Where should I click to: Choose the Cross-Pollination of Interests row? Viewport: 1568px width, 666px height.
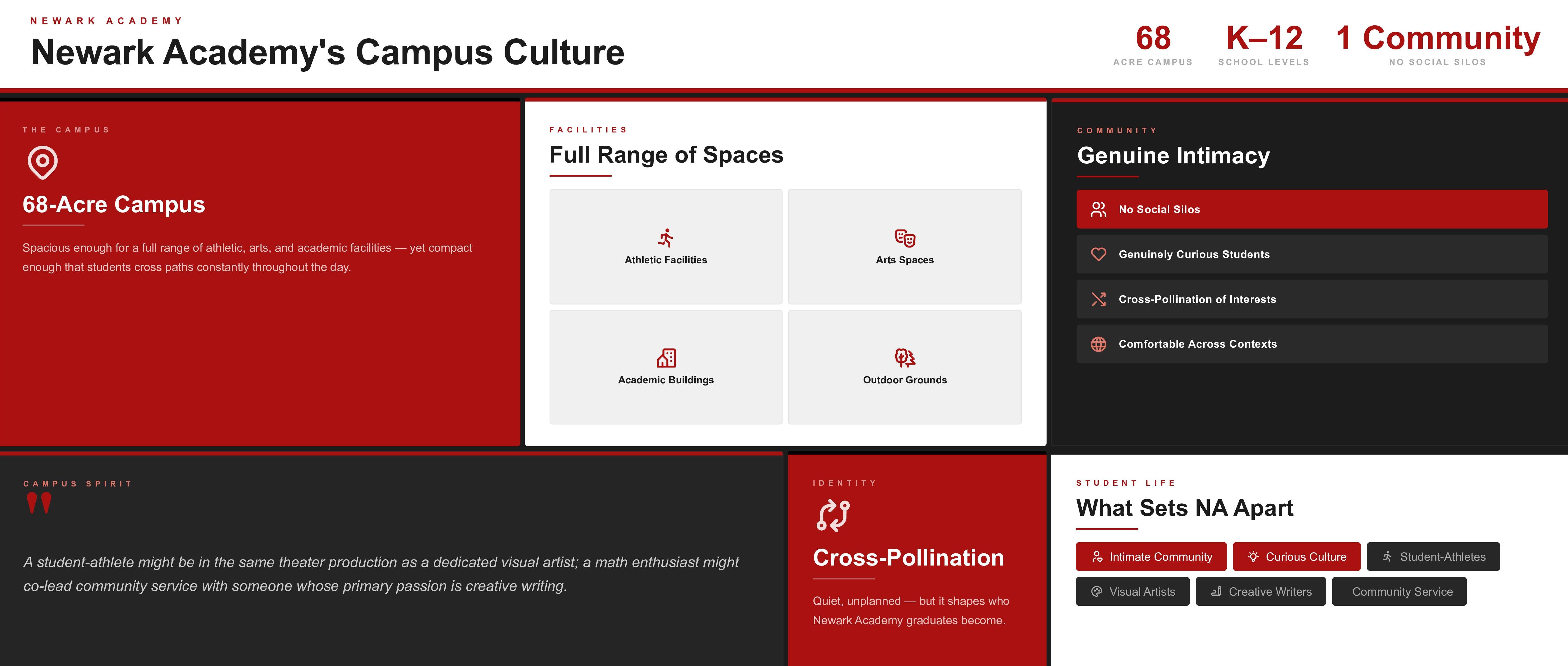pyautogui.click(x=1312, y=299)
